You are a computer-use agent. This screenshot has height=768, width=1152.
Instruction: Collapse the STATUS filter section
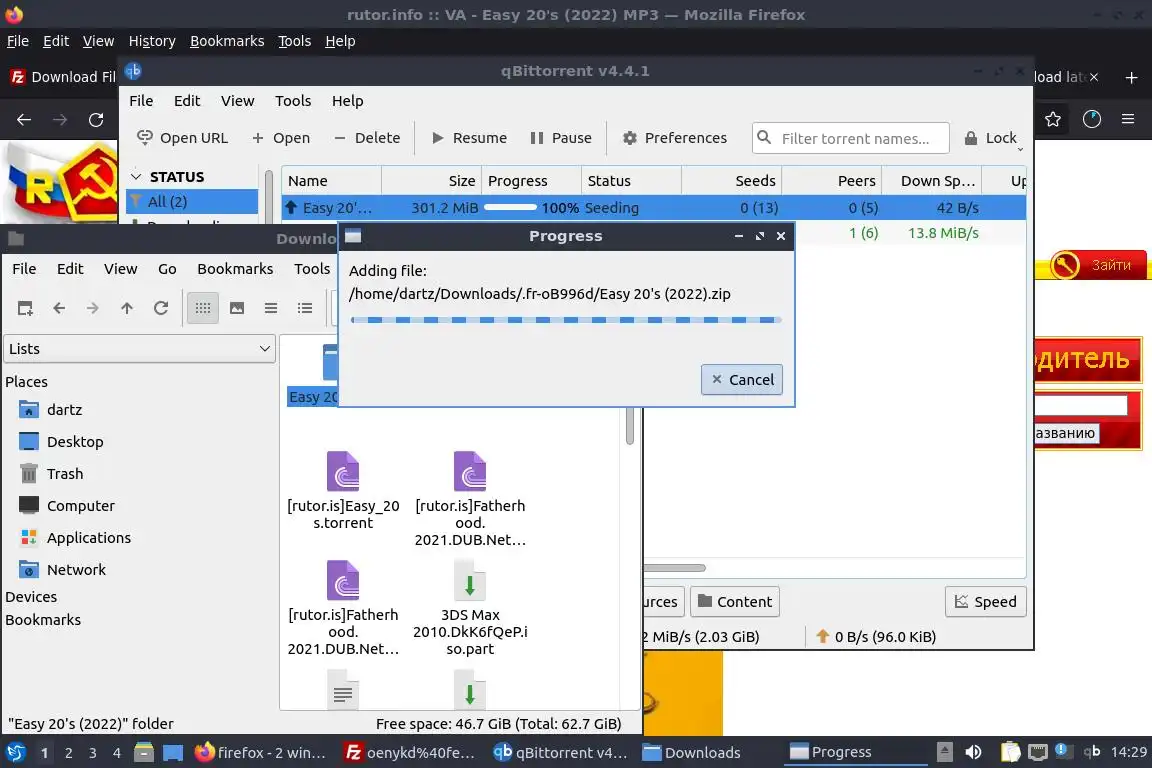136,176
